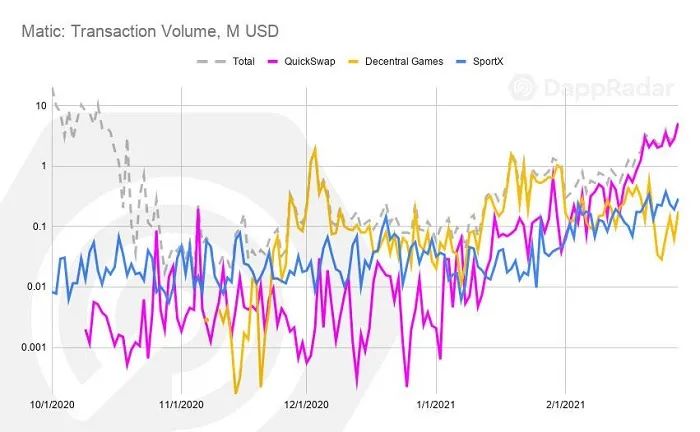The image size is (700, 432).
Task: Click the 12/1/2020 x-axis date label
Action: point(306,405)
